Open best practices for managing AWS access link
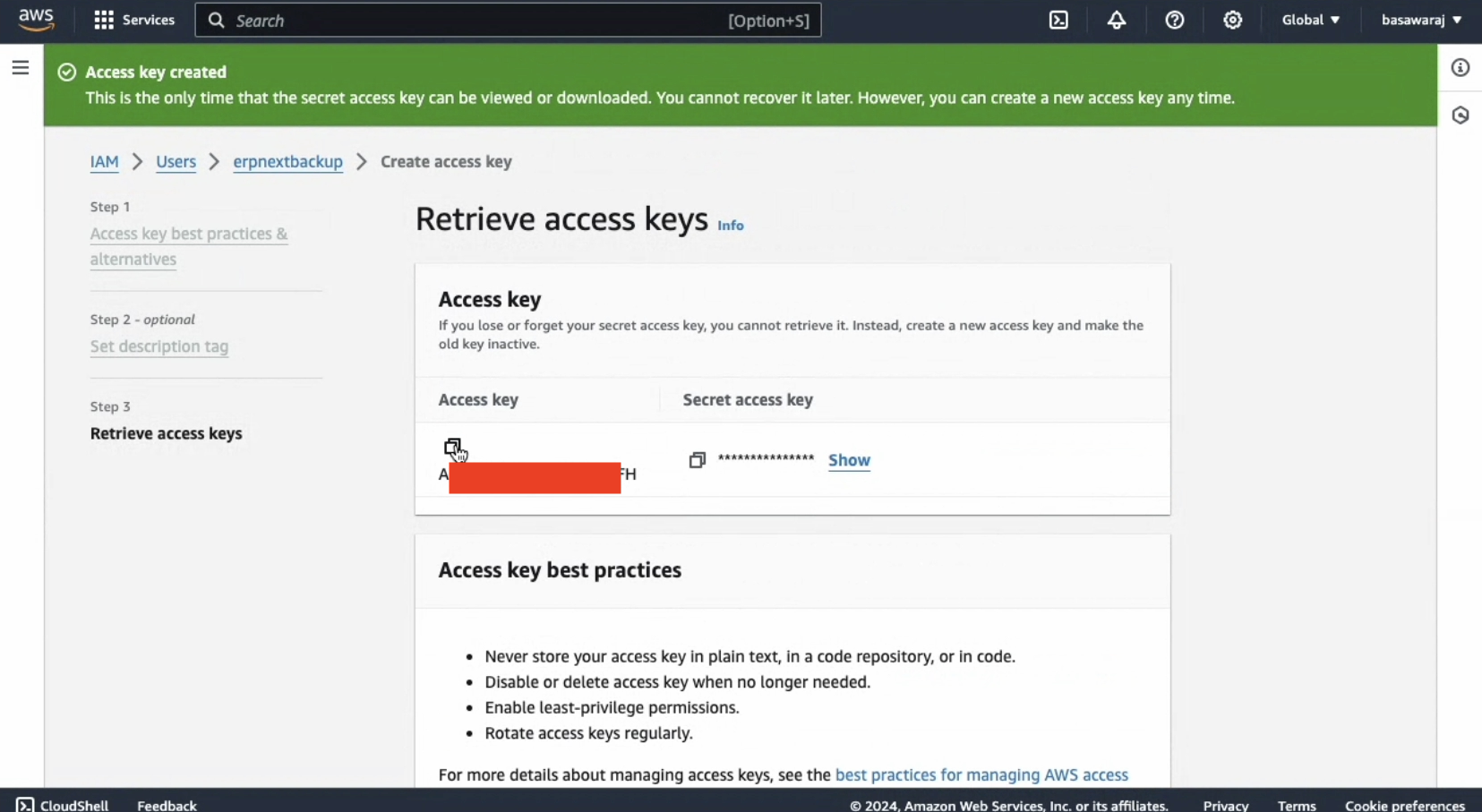1482x812 pixels. click(981, 775)
